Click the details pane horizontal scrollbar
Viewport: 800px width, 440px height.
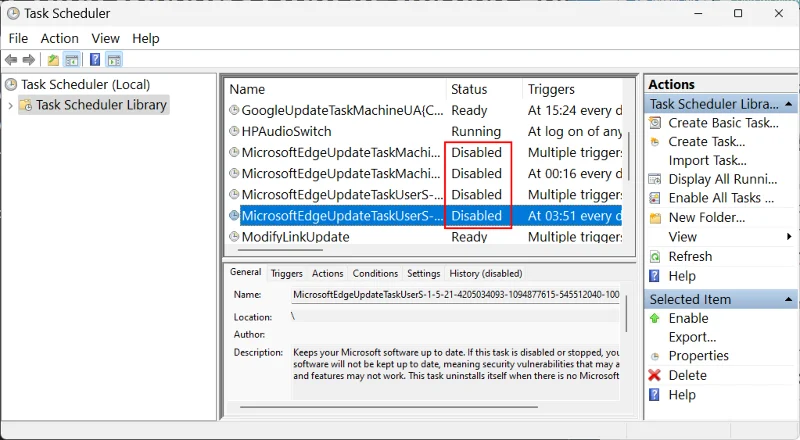coord(389,407)
